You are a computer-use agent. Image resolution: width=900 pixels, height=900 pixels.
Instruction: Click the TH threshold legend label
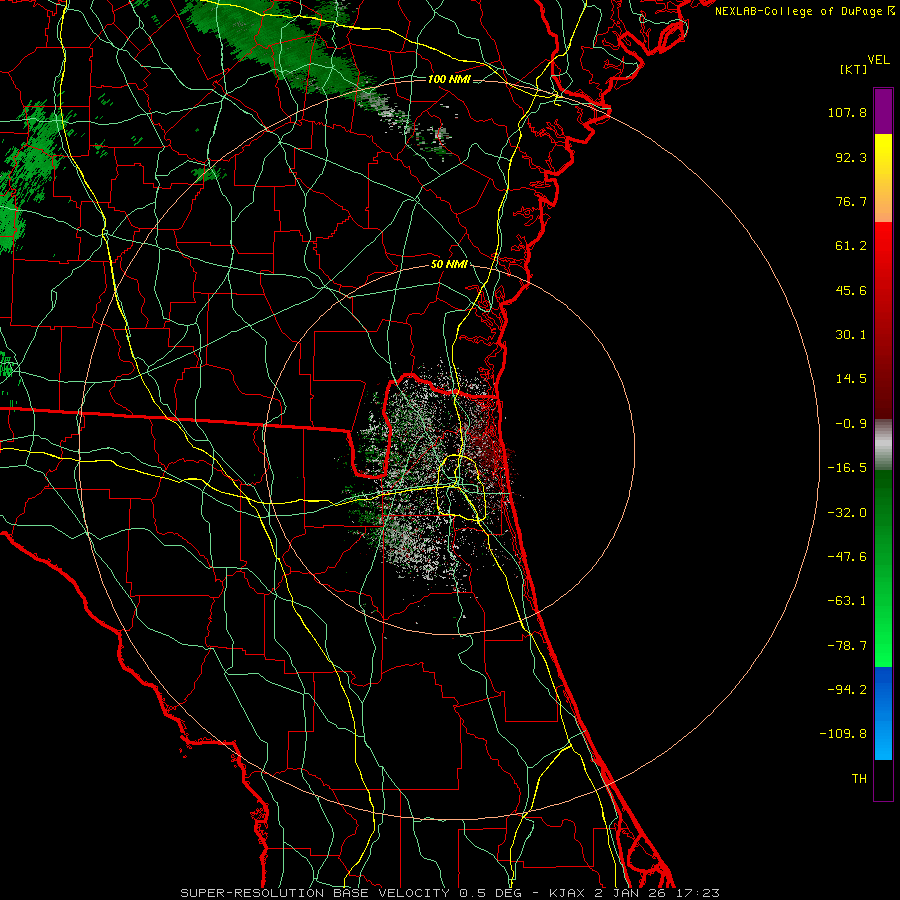(859, 778)
